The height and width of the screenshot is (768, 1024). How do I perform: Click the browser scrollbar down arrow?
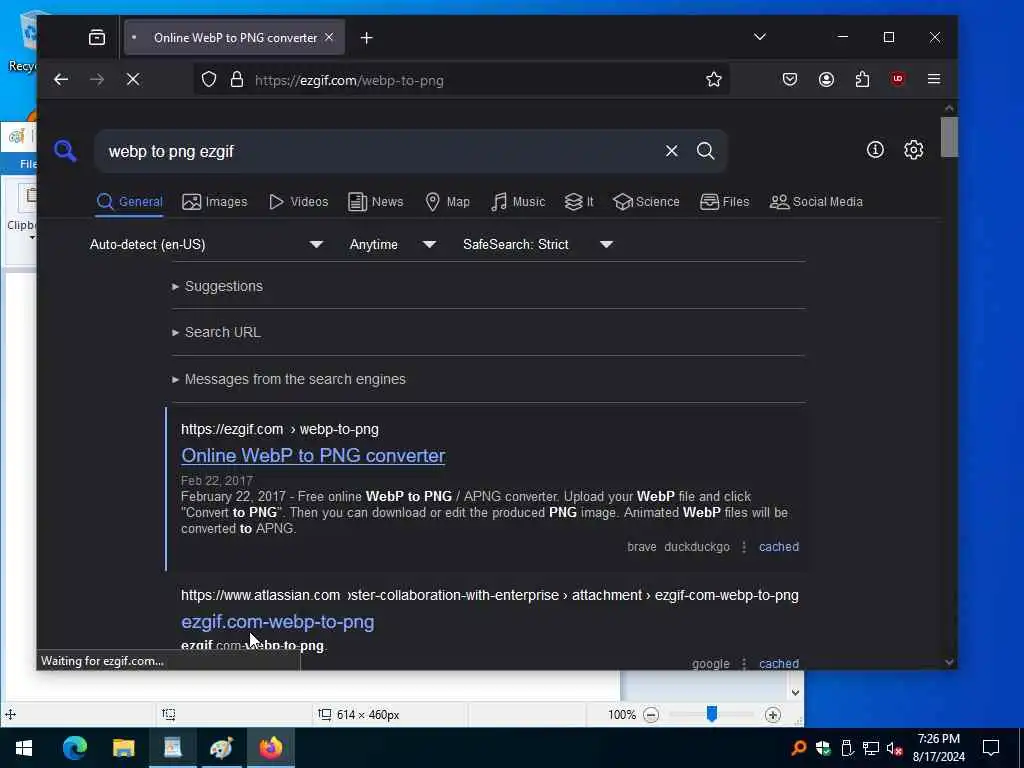[x=950, y=662]
